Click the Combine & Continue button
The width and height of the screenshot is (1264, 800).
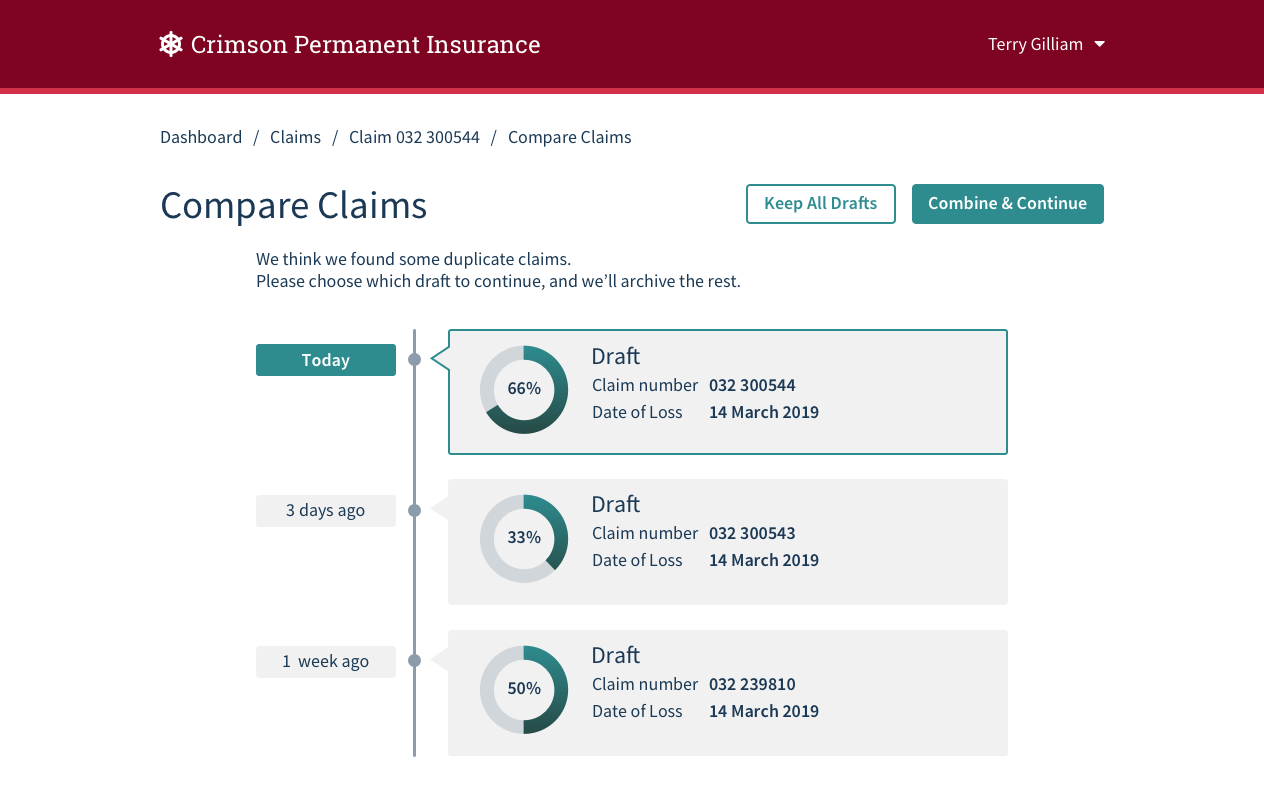1008,204
